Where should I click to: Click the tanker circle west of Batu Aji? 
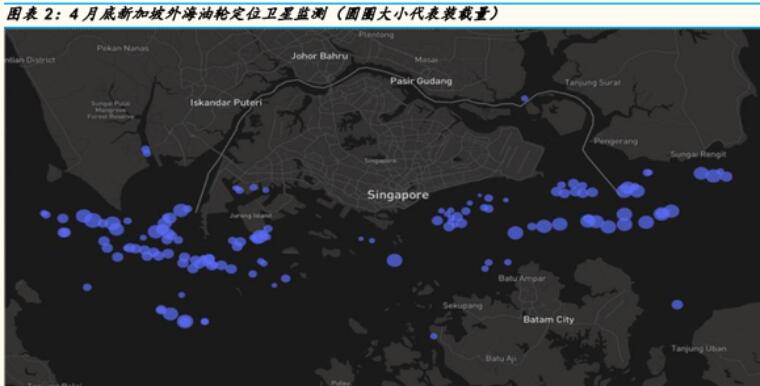(x=434, y=336)
